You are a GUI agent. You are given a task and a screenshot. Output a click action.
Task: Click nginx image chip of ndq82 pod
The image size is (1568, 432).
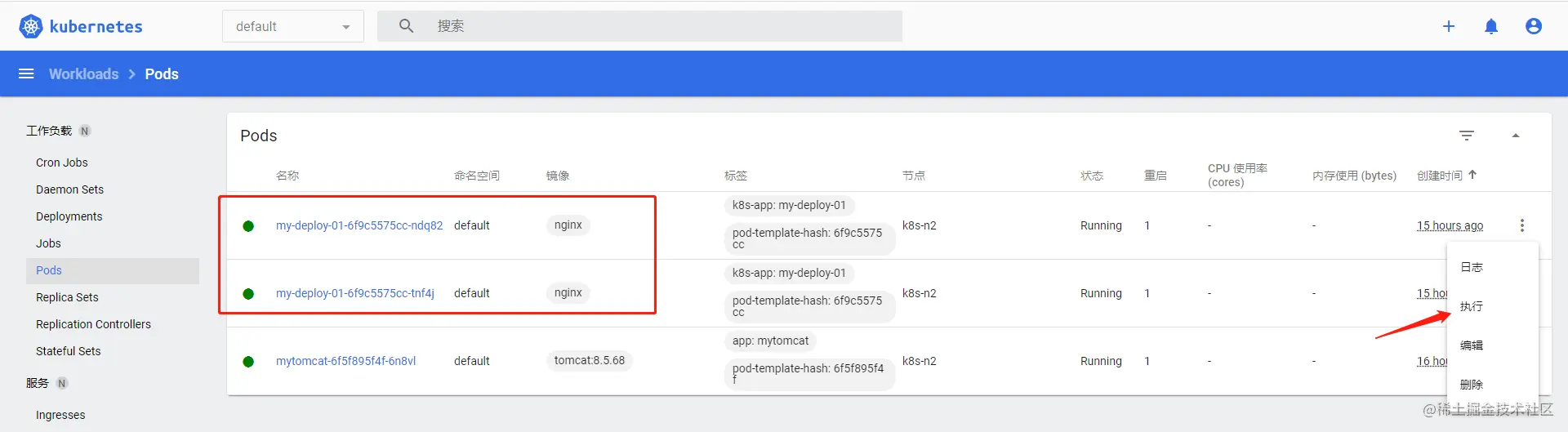click(568, 225)
